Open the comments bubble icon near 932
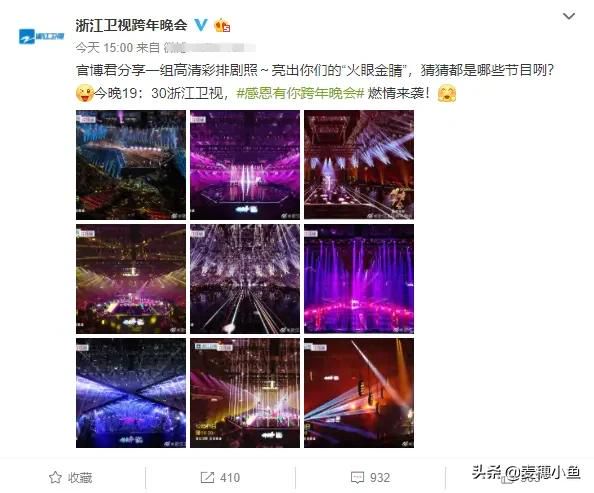Viewport: 594px width, 493px height. pyautogui.click(x=357, y=477)
